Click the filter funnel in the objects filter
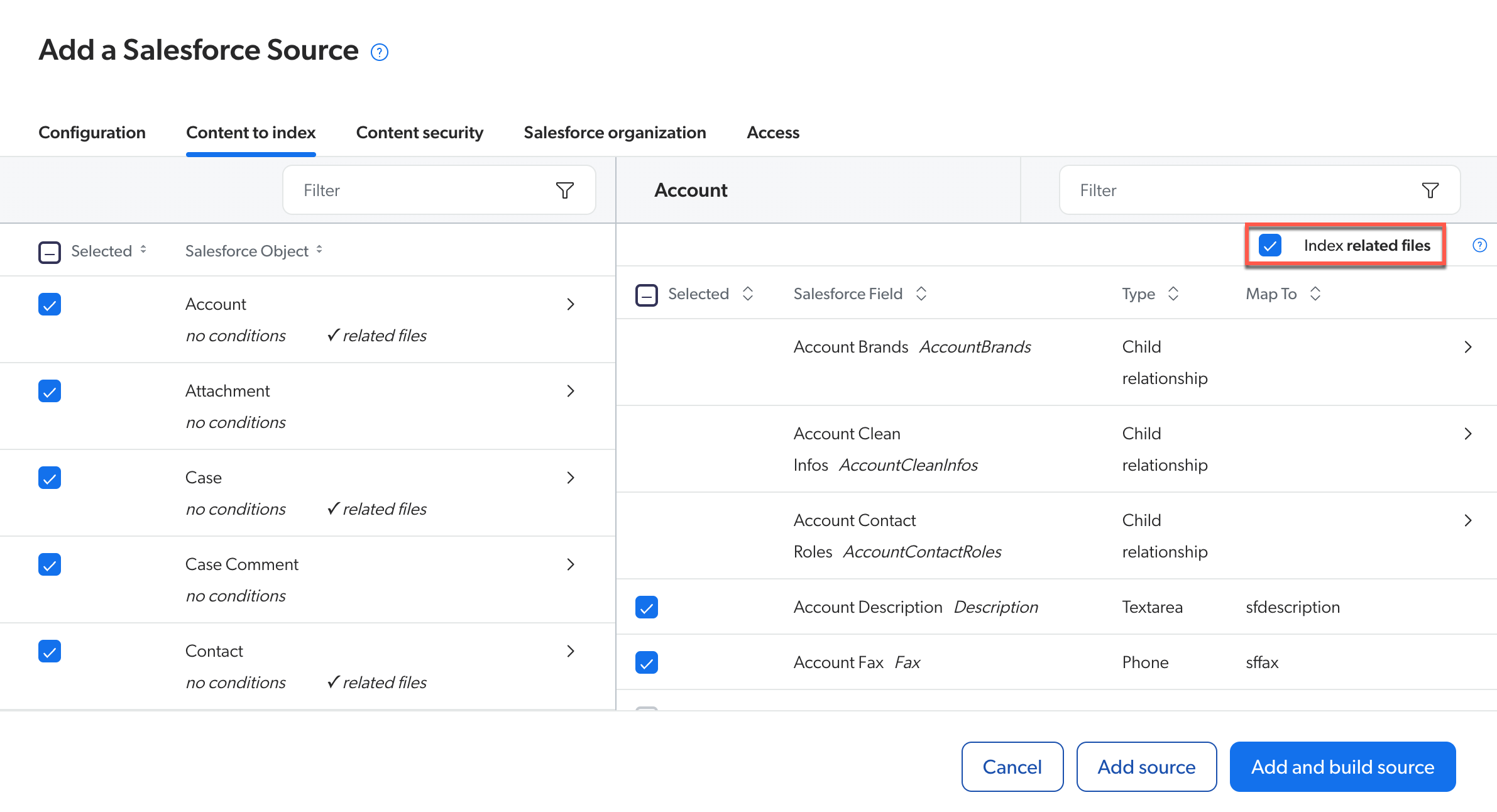The width and height of the screenshot is (1497, 812). 565,190
